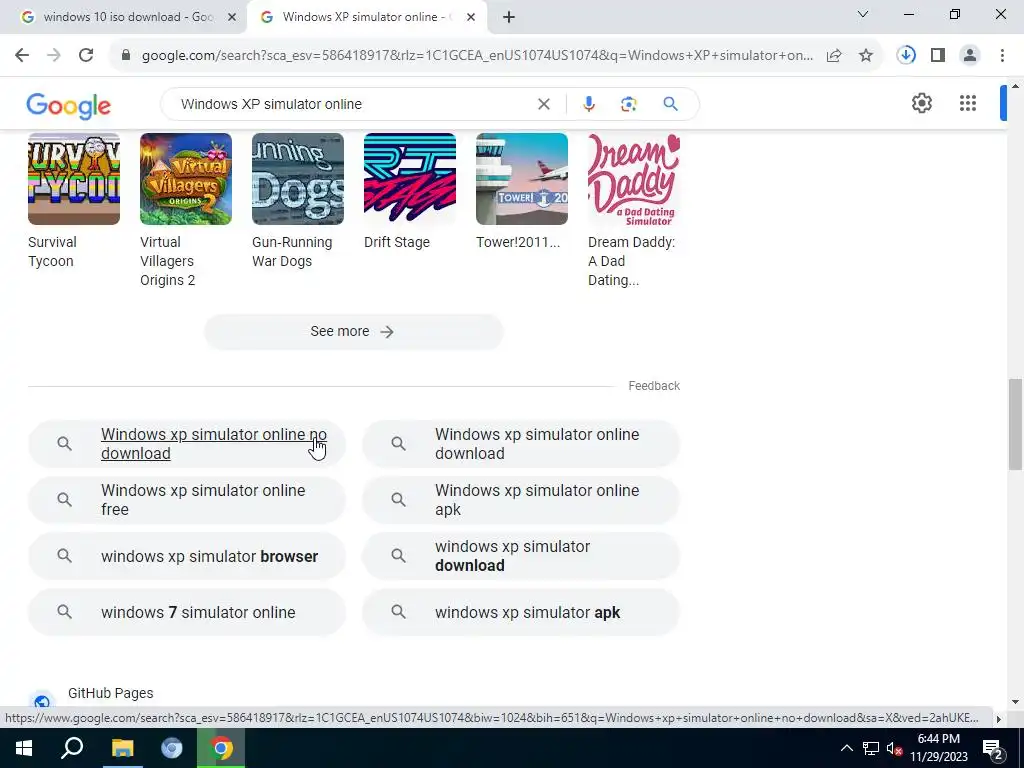Screen dimensions: 1024x768
Task: Go back using the browser back arrow
Action: tap(22, 56)
